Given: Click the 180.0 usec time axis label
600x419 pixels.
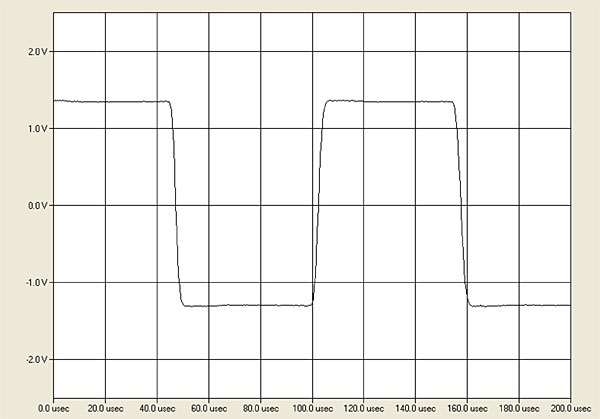Looking at the screenshot, I should tap(520, 408).
